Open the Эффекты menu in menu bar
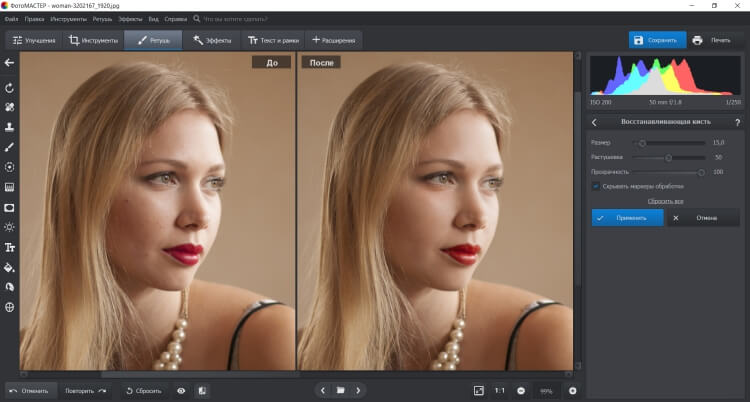Viewport: 750px width, 402px height. click(x=130, y=19)
